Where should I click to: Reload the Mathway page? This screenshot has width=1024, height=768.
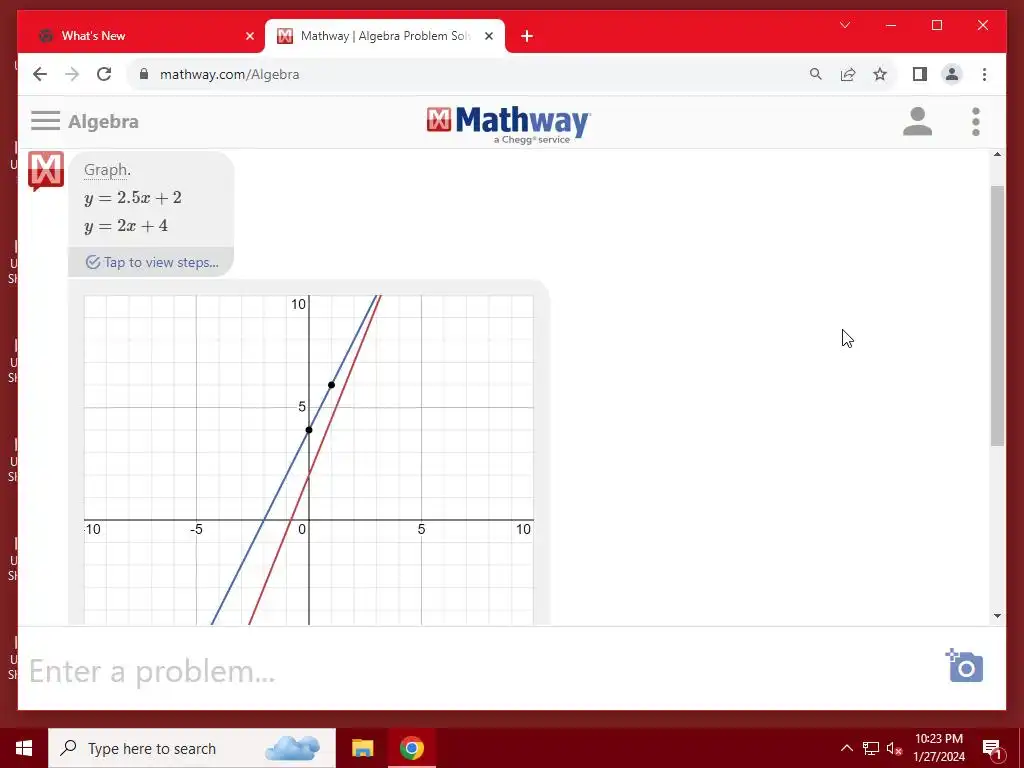point(104,74)
